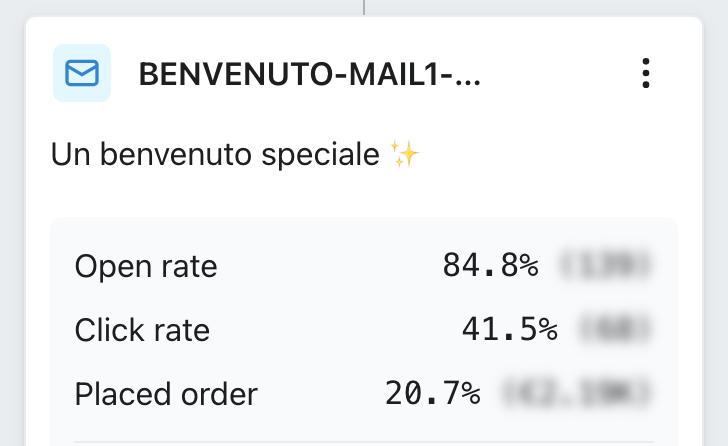Click the flow connector line above the card

364,7
